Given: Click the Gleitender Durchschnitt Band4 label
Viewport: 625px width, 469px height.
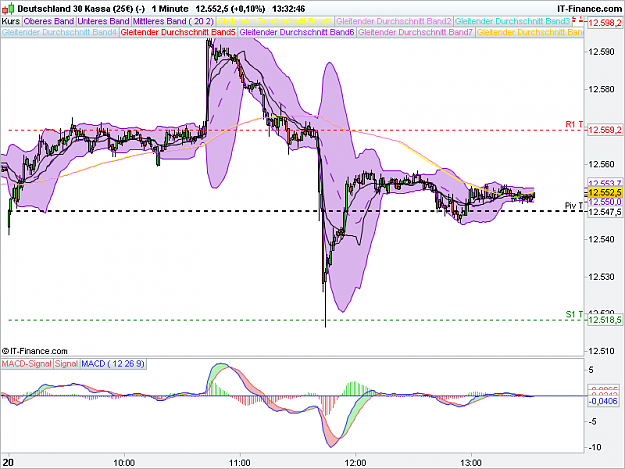Looking at the screenshot, I should pos(59,32).
